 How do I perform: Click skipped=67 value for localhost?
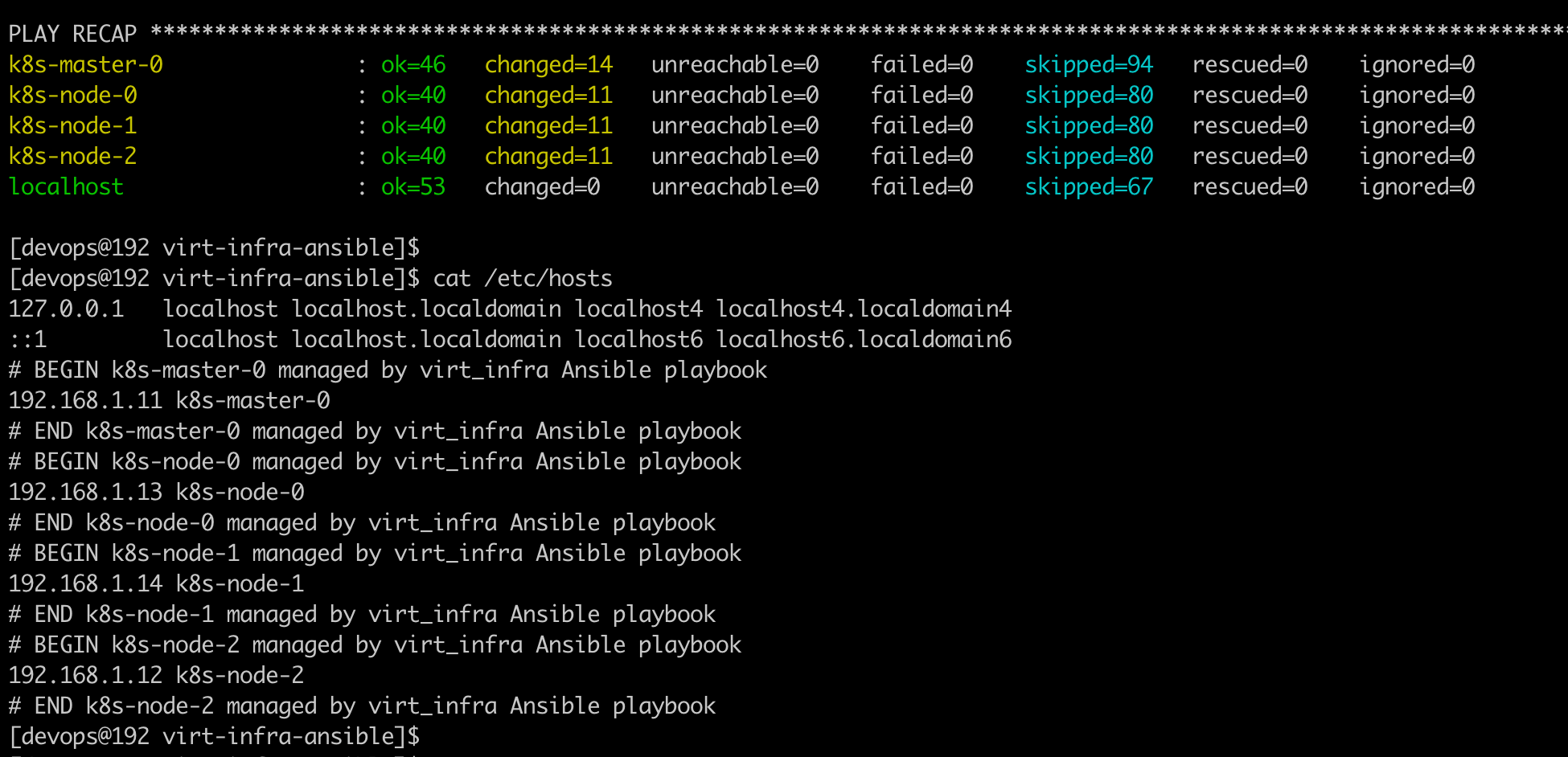pos(1089,186)
